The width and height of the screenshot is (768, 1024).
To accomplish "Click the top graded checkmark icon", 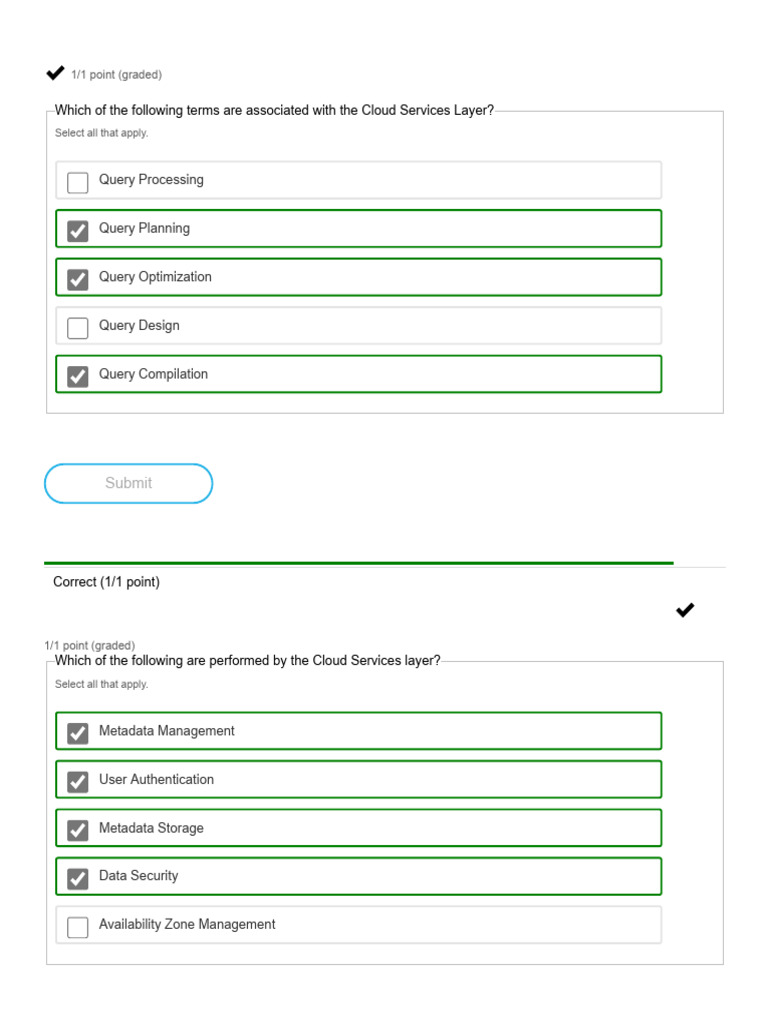I will pyautogui.click(x=55, y=73).
